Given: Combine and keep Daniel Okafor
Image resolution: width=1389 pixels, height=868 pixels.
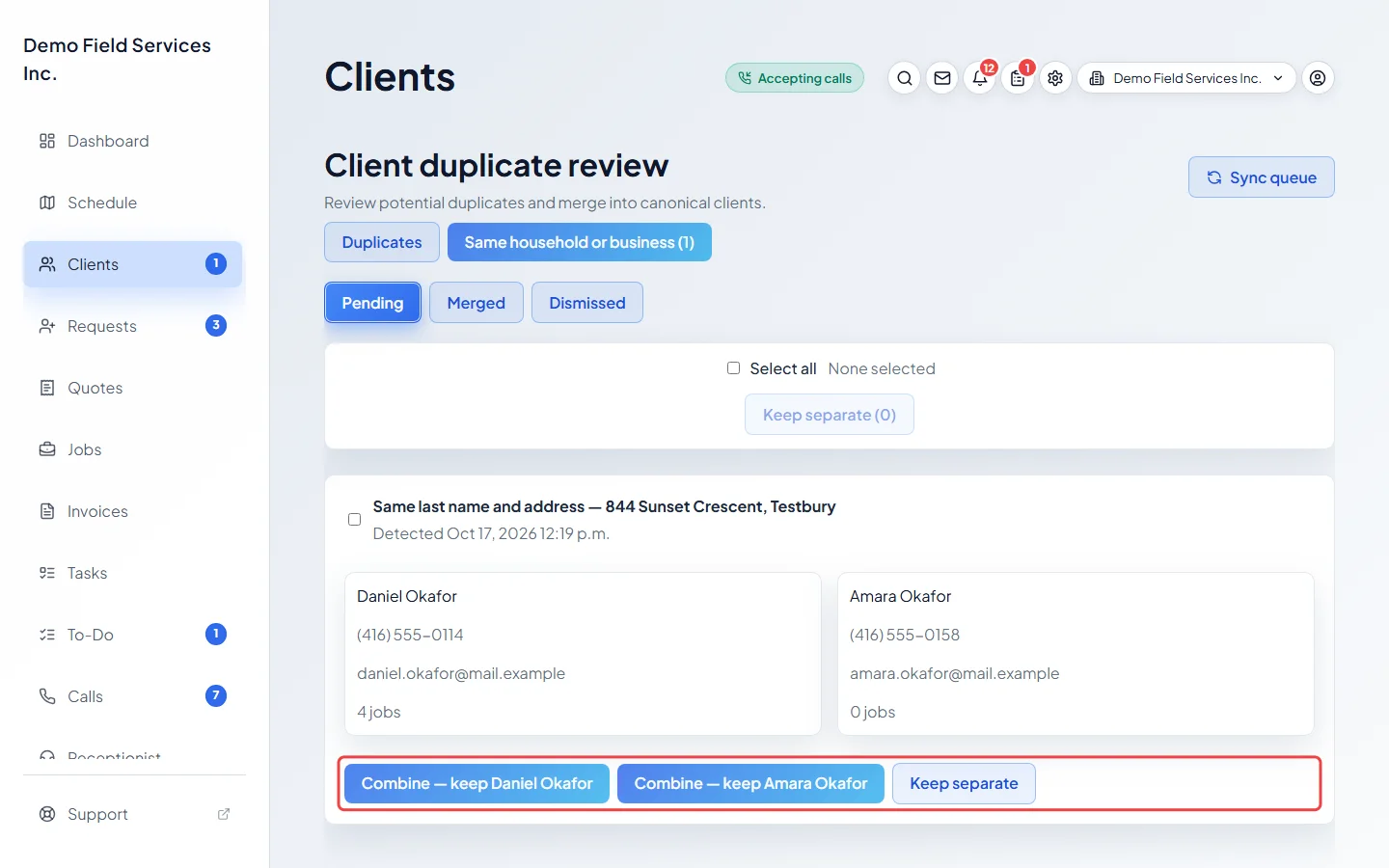Looking at the screenshot, I should coord(477,783).
